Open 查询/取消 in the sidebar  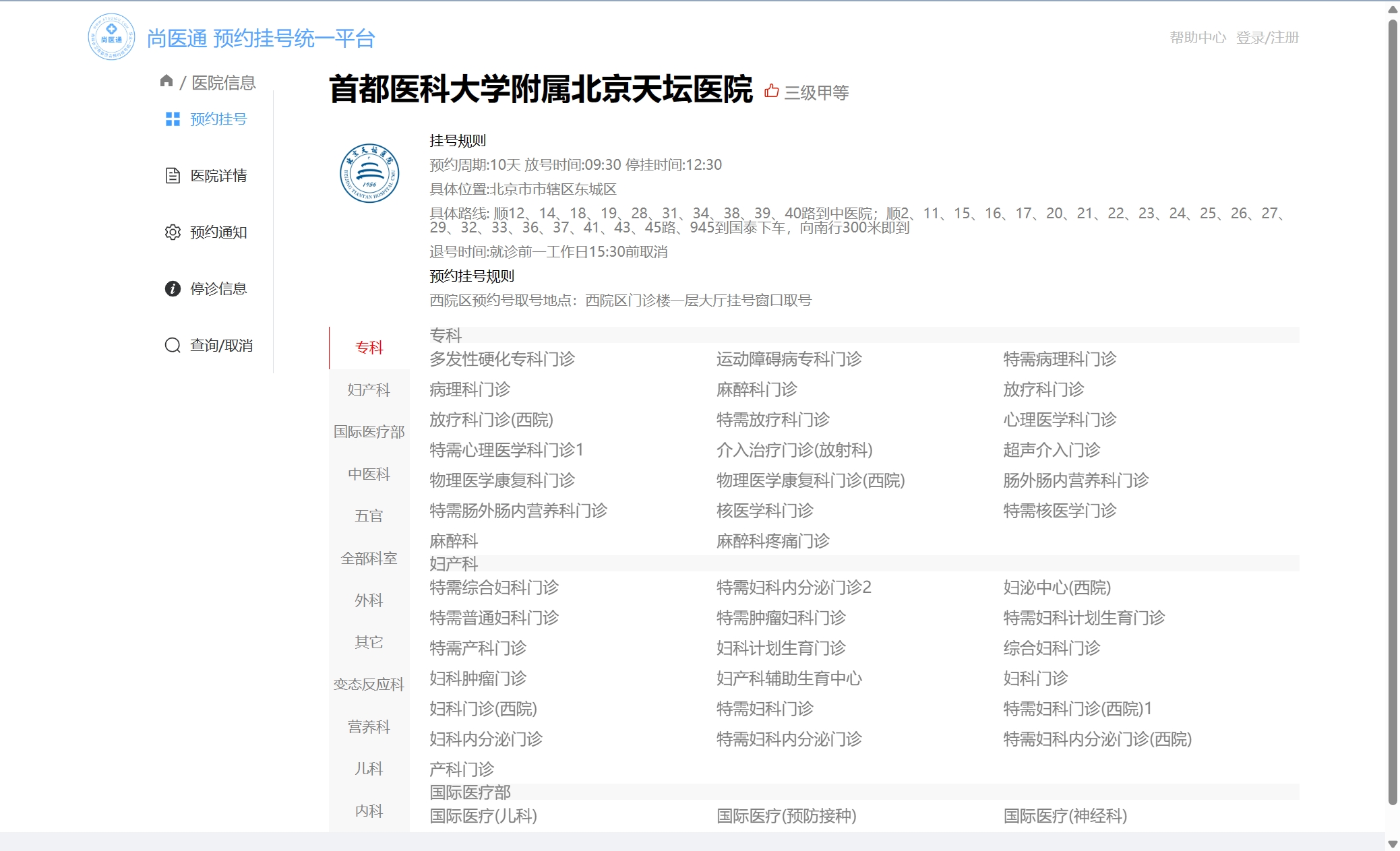221,346
